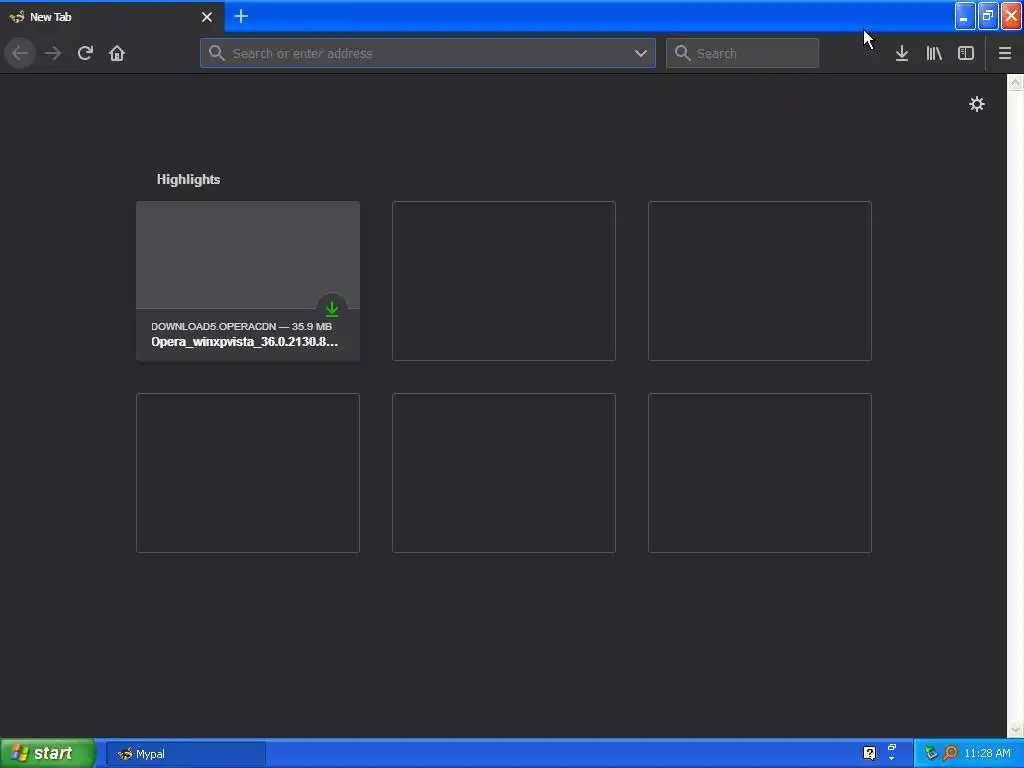Click the orange magnifier tray icon
1024x768 pixels.
click(x=950, y=753)
